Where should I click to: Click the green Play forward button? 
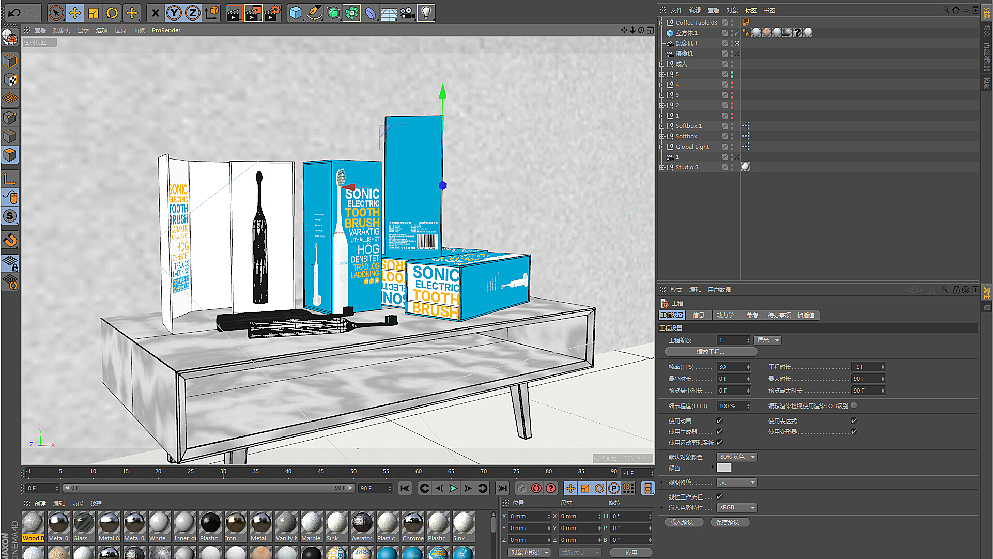coord(453,488)
